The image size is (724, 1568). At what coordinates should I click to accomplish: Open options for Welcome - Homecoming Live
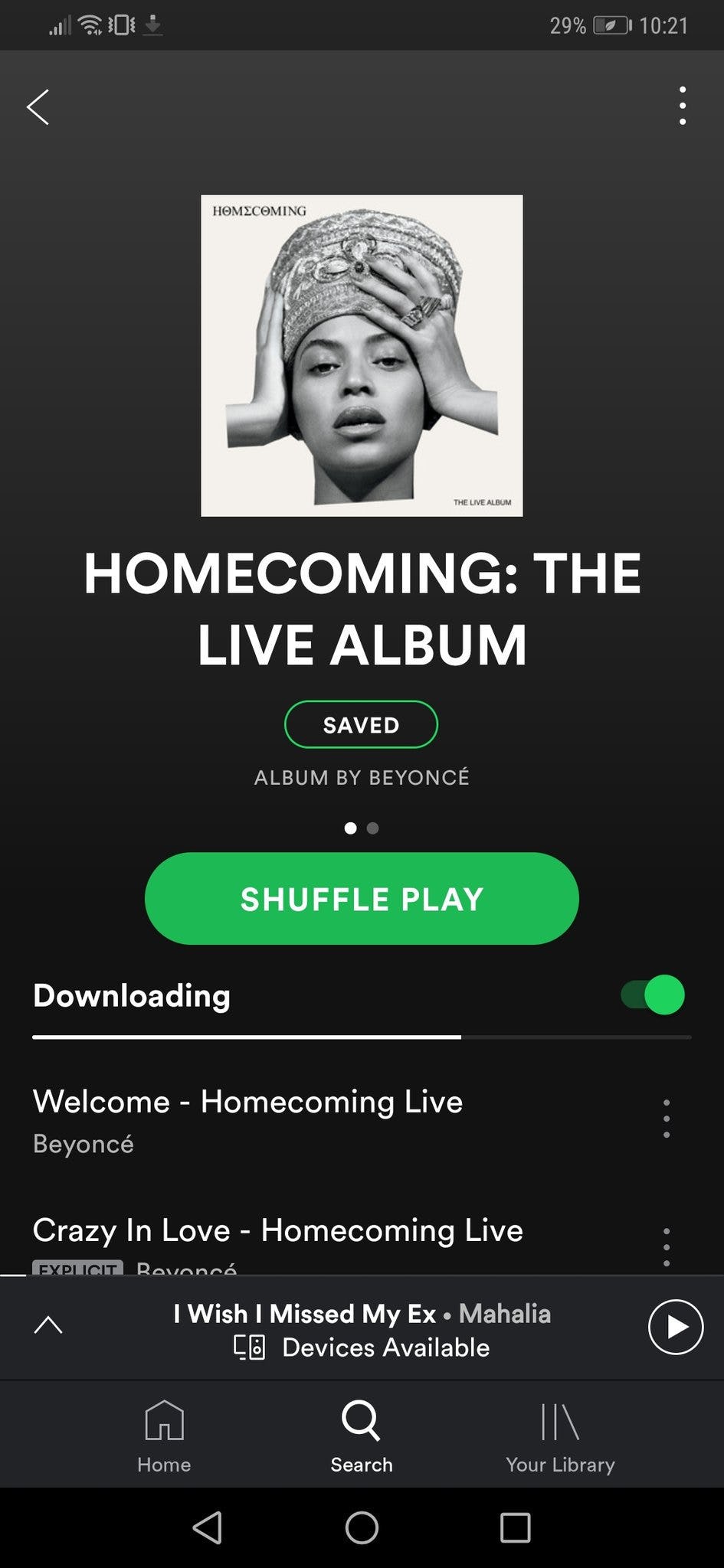pyautogui.click(x=667, y=1118)
